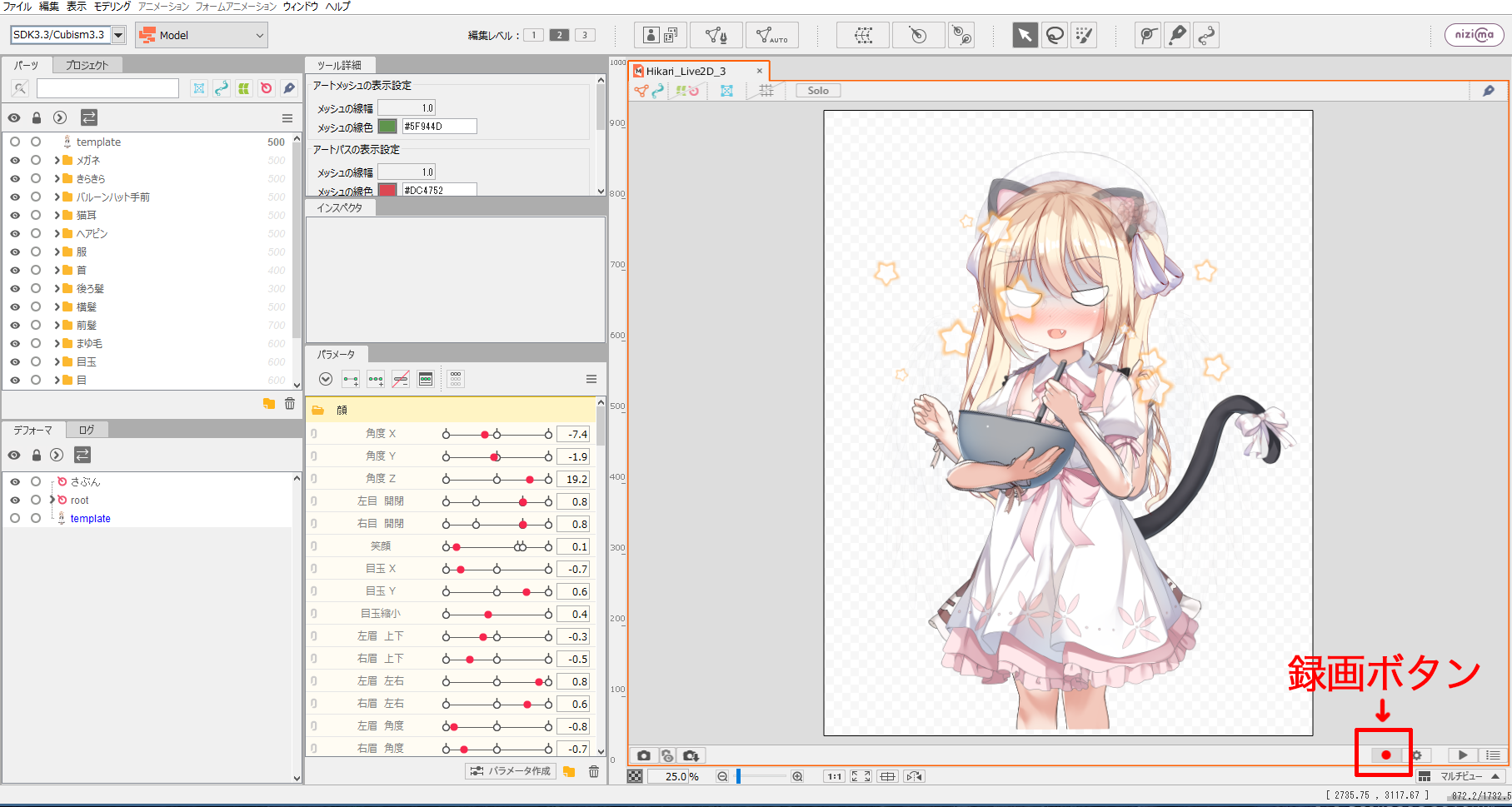Toggle visibility of the 服 folder
The height and width of the screenshot is (807, 1512).
15,252
